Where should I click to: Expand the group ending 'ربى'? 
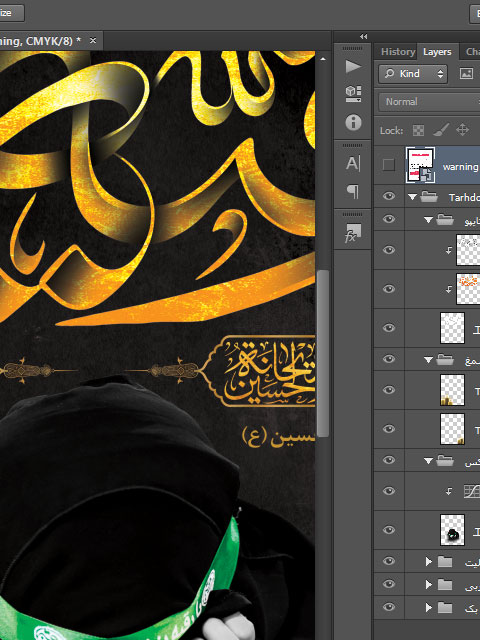click(x=429, y=584)
